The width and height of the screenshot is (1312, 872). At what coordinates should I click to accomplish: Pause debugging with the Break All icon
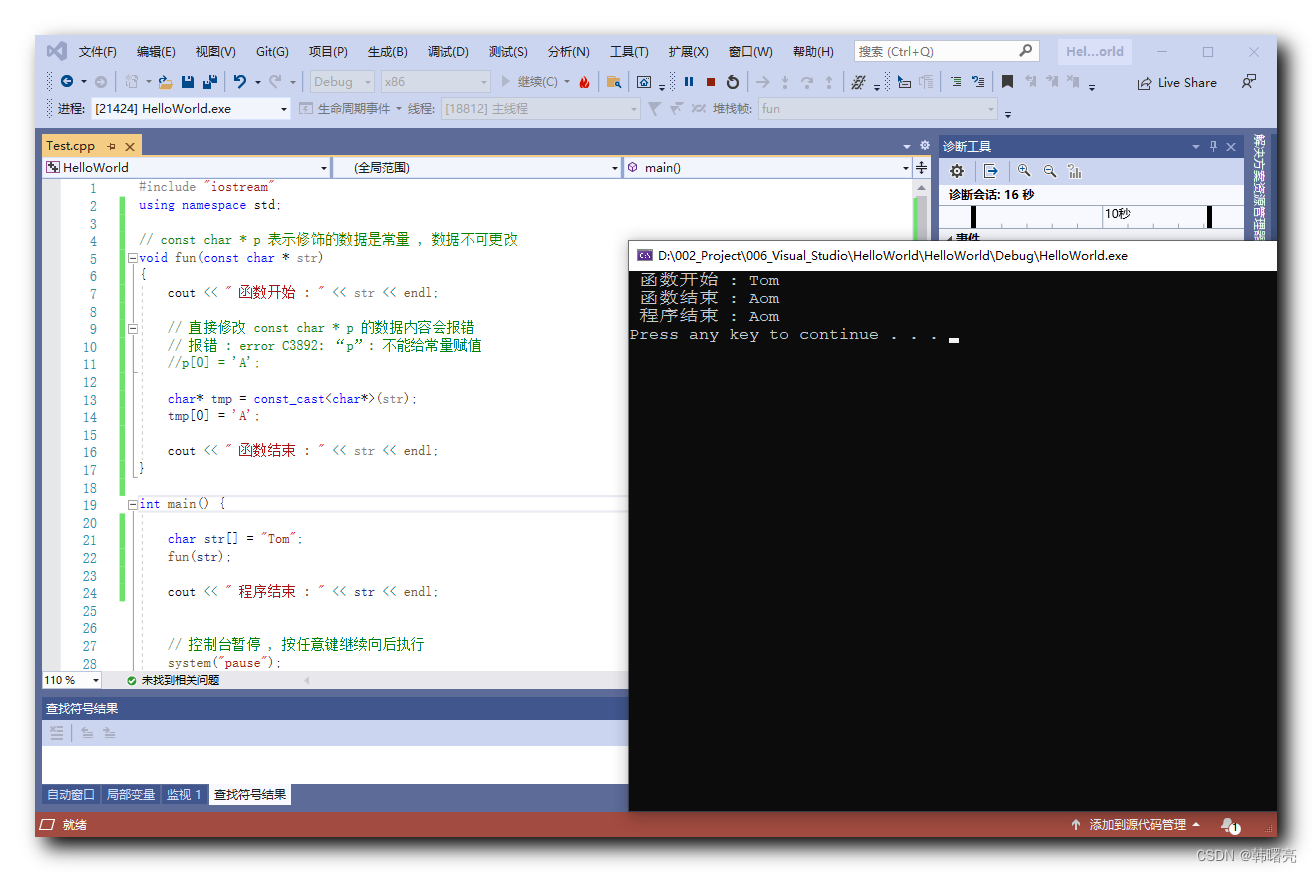click(689, 82)
